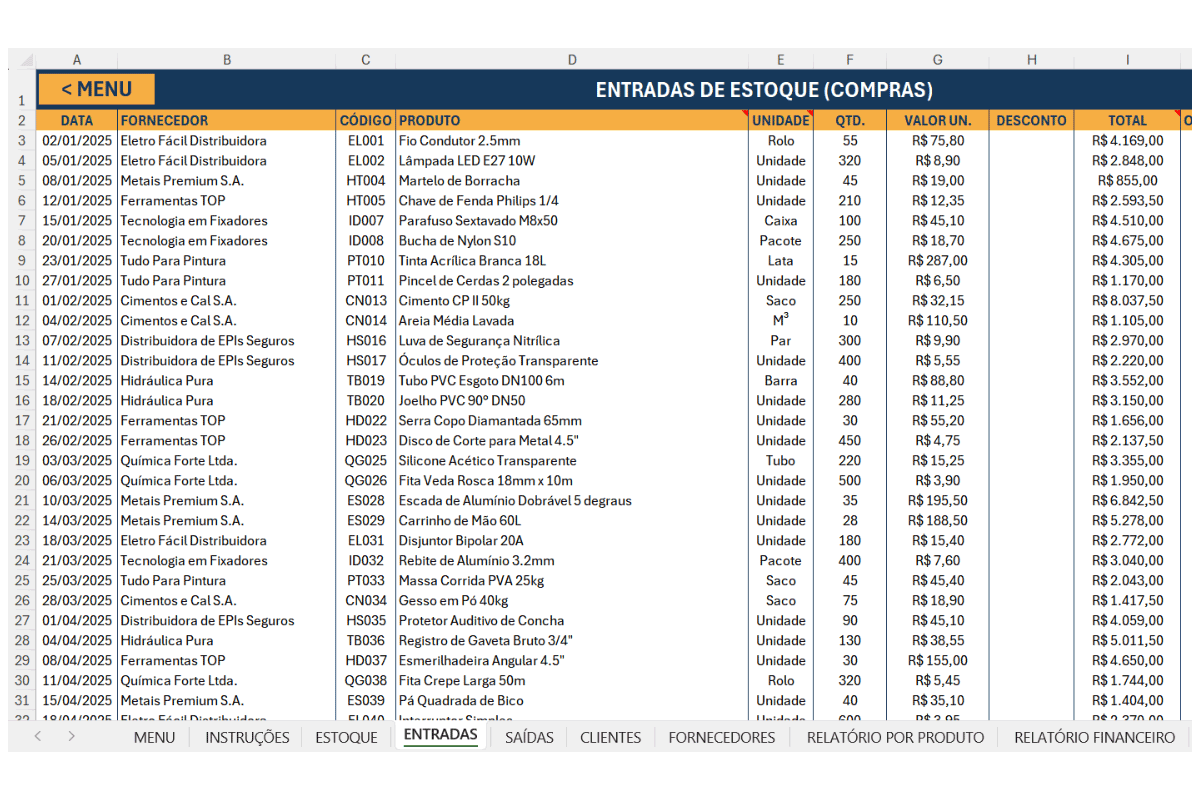1200x800 pixels.
Task: Select product Carrinho de Mão 60L
Action: (x=572, y=521)
